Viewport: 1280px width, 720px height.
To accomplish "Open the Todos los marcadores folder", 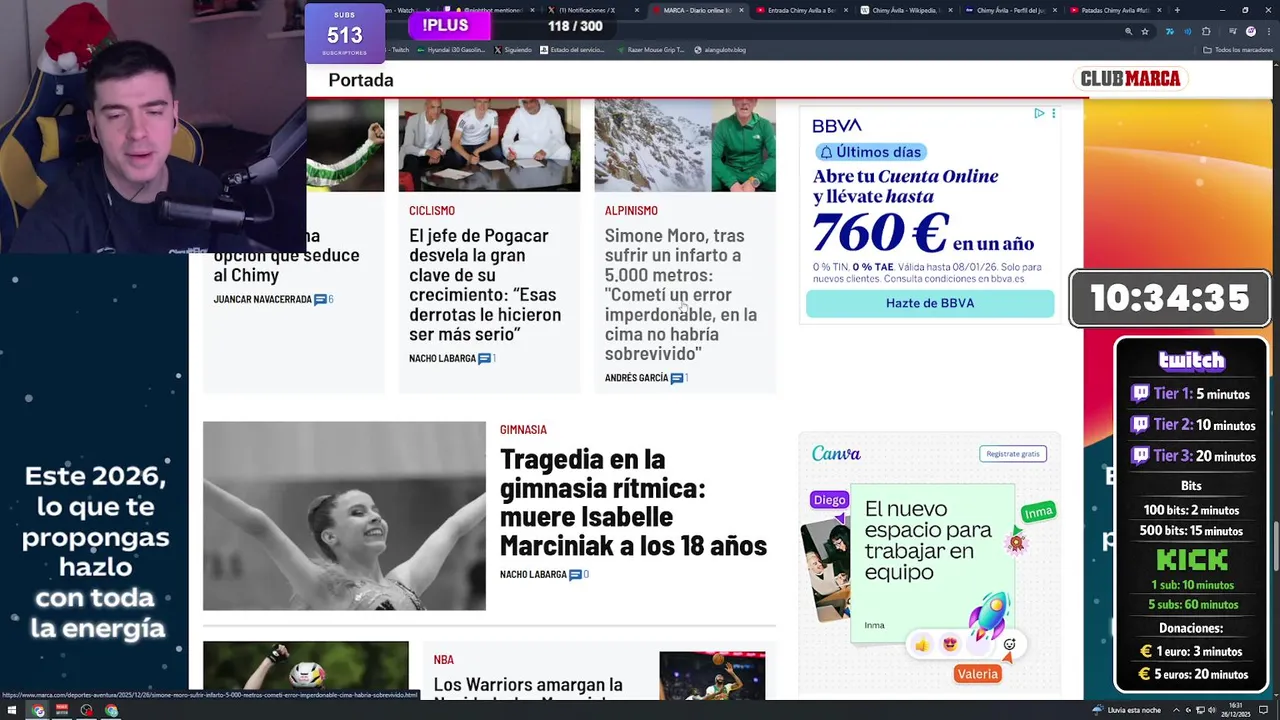I will 1238,49.
